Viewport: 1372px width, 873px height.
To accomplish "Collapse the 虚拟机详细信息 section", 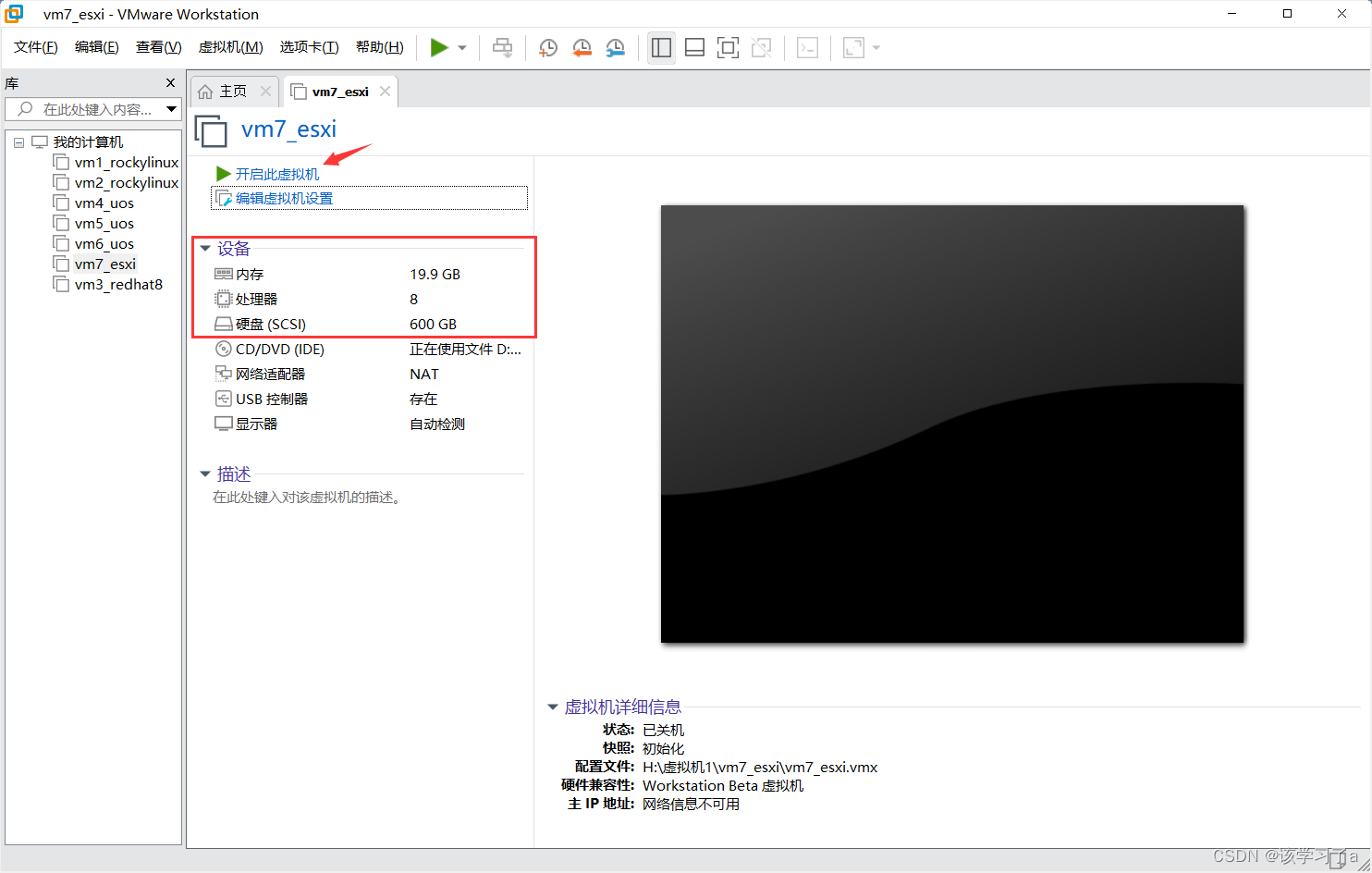I will pyautogui.click(x=553, y=707).
